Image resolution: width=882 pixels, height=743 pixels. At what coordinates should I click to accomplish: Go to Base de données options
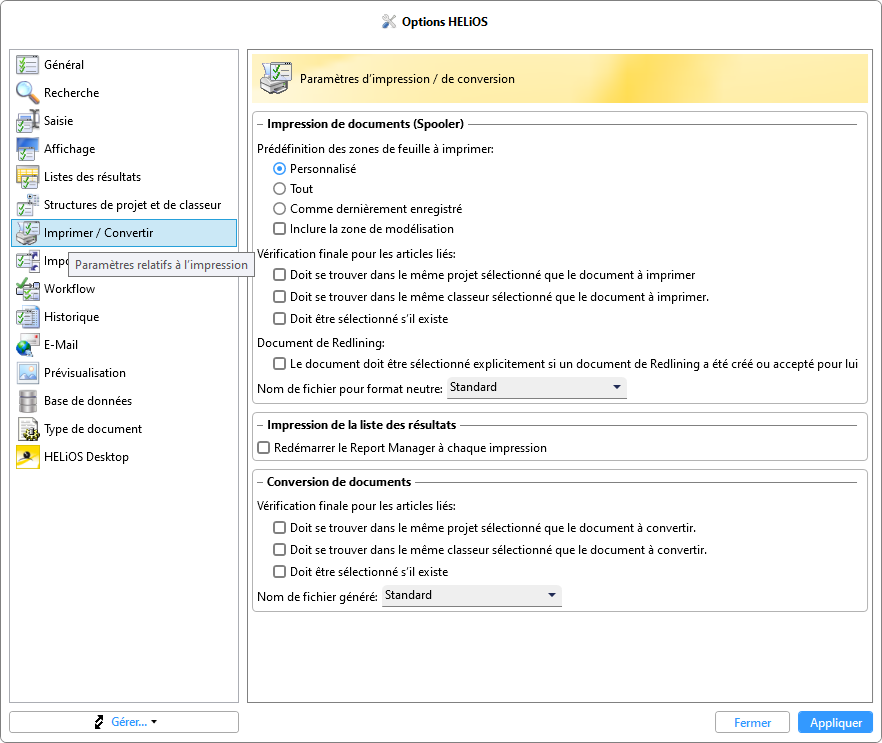[x=124, y=401]
